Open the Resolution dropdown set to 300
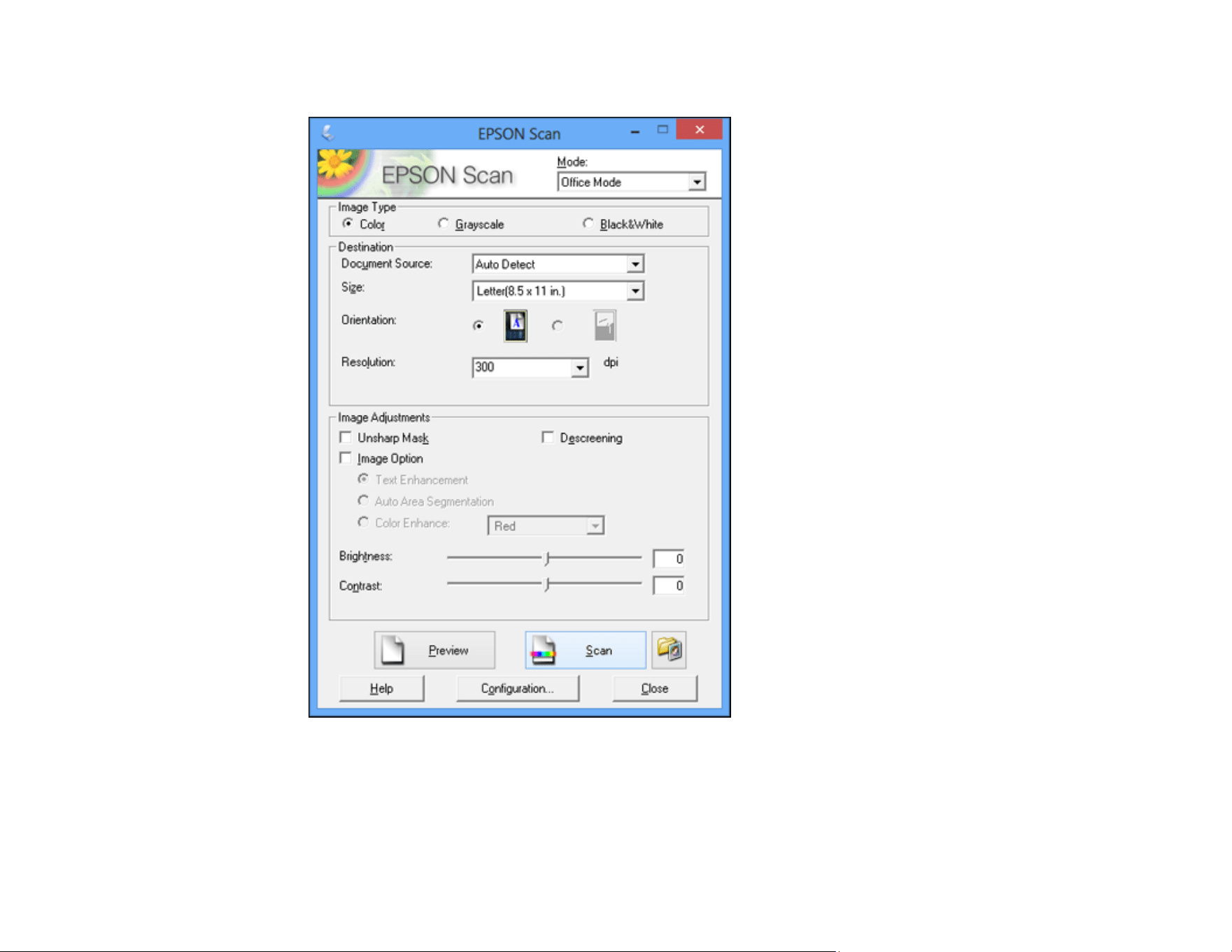The width and height of the screenshot is (1232, 952). click(x=530, y=367)
